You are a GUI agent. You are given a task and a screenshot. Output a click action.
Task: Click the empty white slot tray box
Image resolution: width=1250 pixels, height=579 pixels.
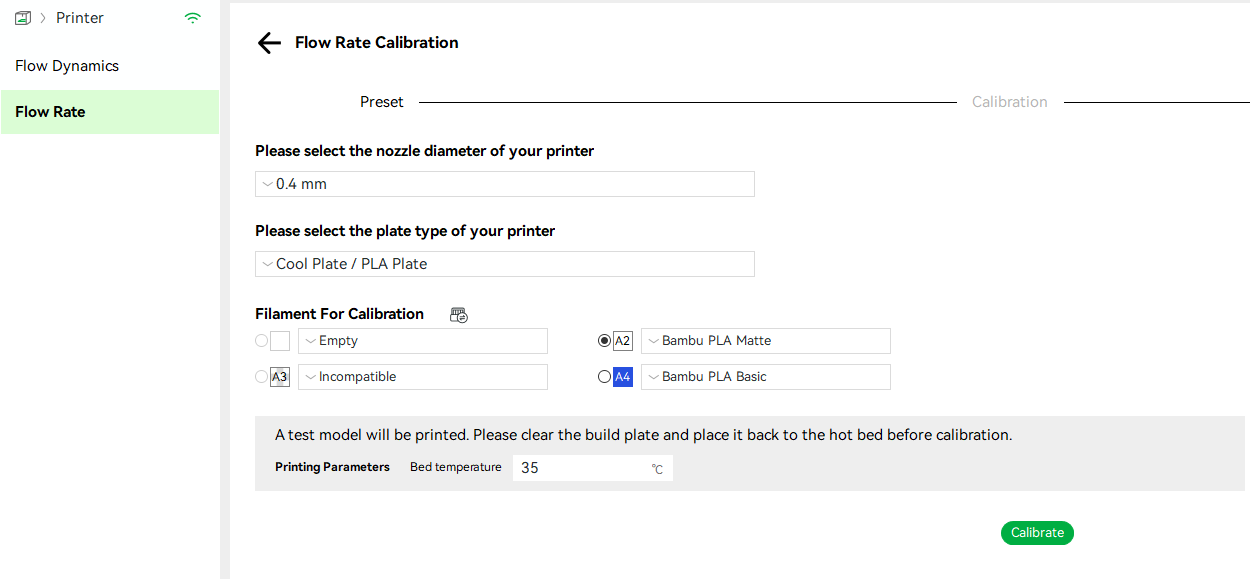coord(280,341)
